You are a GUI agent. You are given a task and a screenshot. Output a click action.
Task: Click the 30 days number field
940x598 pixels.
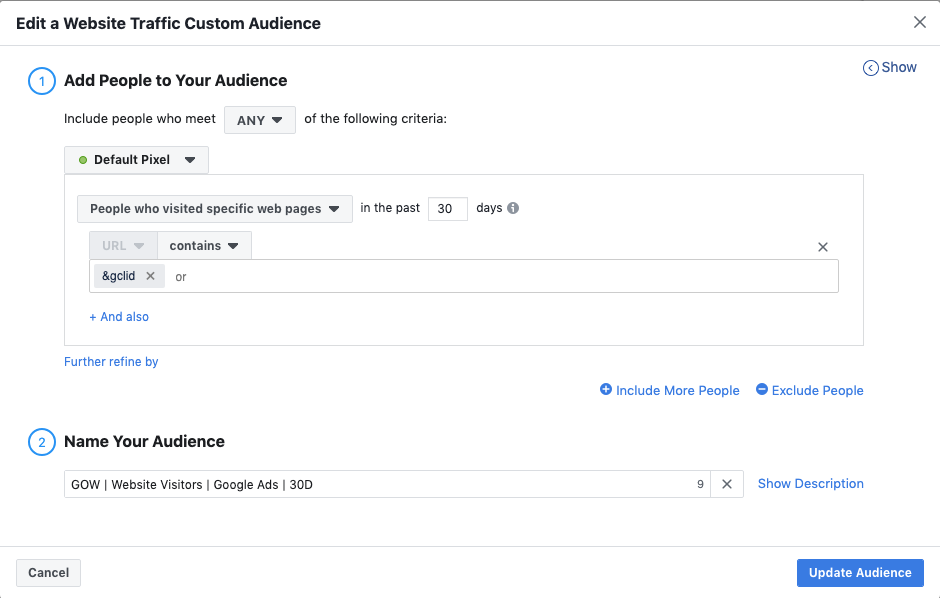click(447, 208)
